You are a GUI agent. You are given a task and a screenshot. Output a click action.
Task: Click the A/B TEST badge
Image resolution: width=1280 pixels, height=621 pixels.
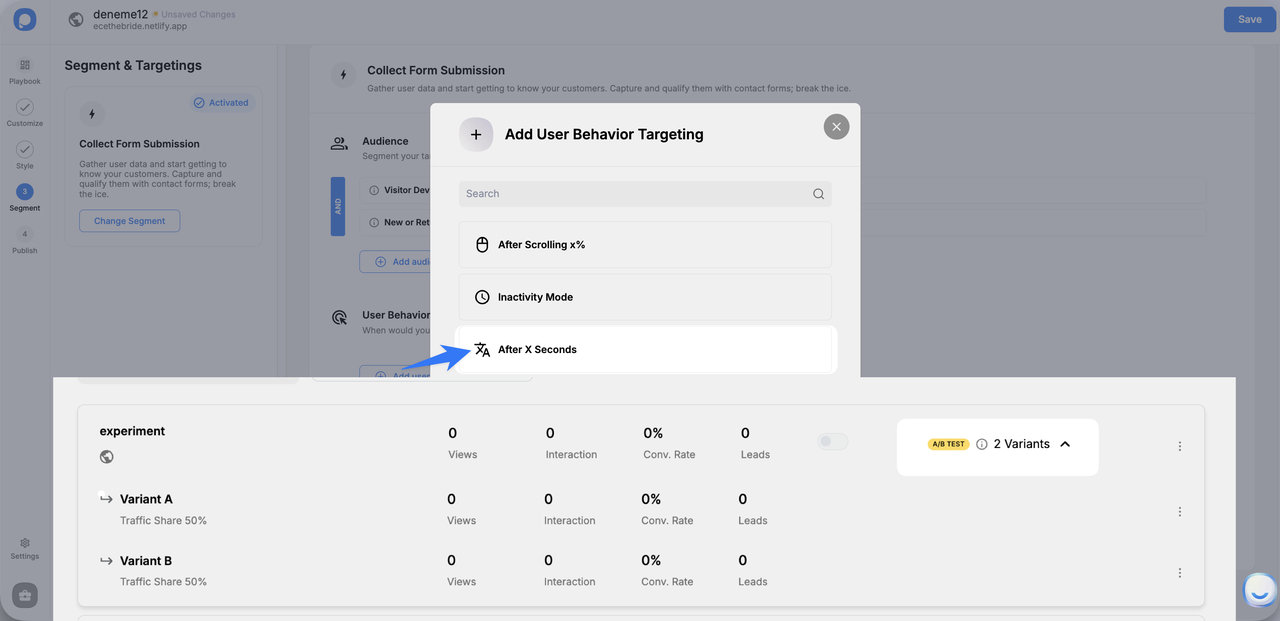tap(948, 444)
